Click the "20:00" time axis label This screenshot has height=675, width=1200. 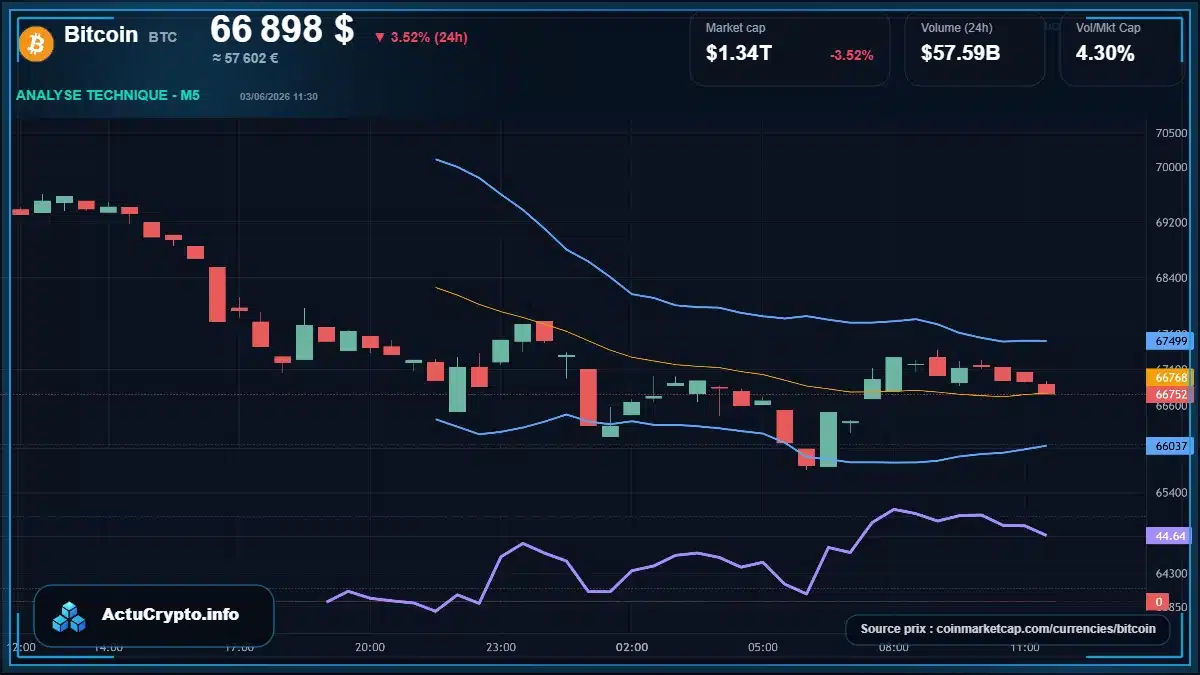tap(370, 647)
